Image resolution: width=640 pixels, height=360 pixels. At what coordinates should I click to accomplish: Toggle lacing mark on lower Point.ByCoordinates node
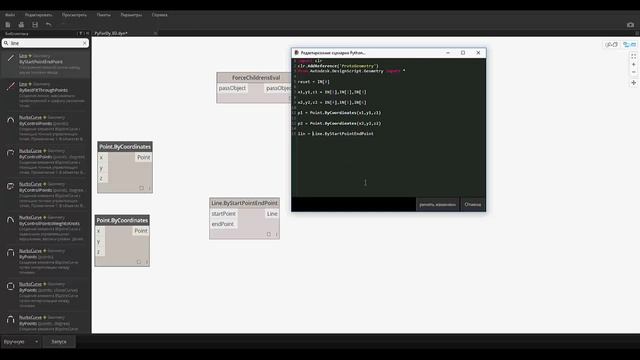tap(147, 262)
